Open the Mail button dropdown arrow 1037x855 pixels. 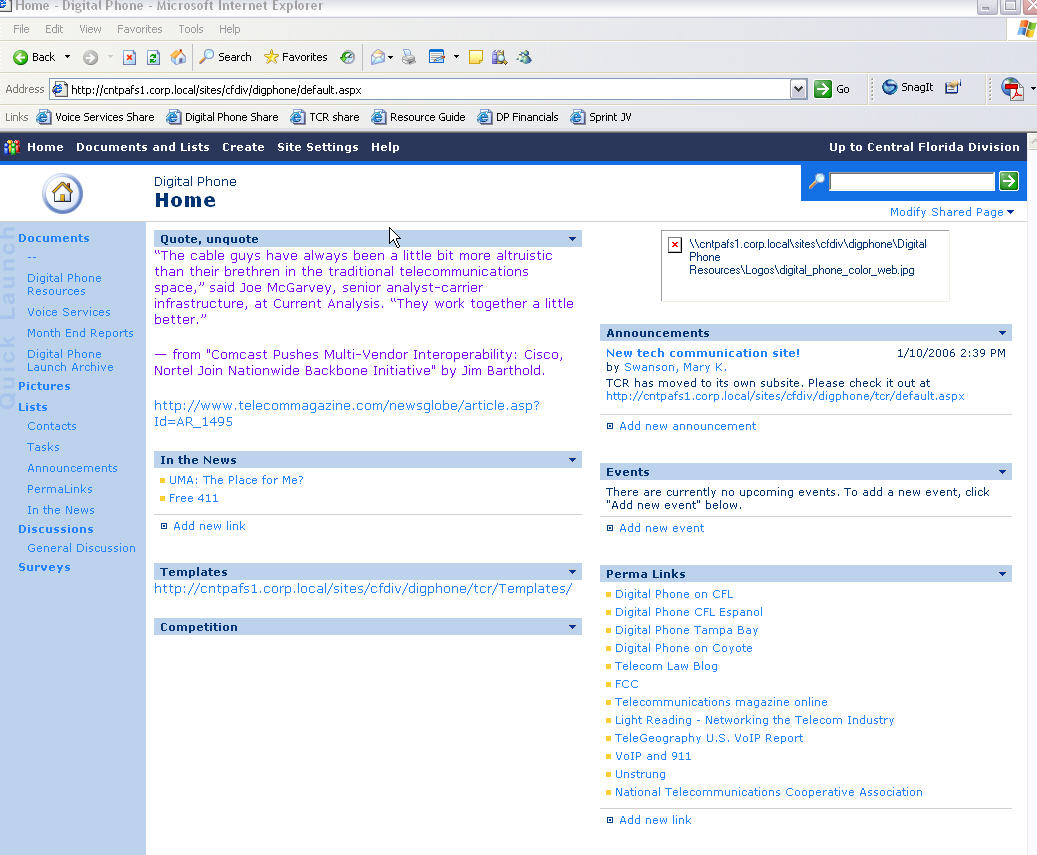click(390, 58)
